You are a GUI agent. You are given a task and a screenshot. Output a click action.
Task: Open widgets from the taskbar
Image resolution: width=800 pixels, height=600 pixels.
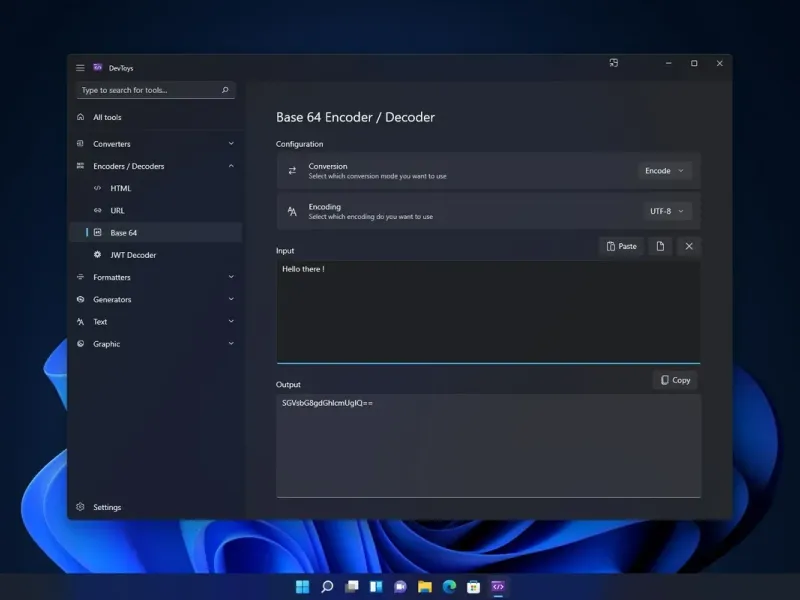pos(376,587)
